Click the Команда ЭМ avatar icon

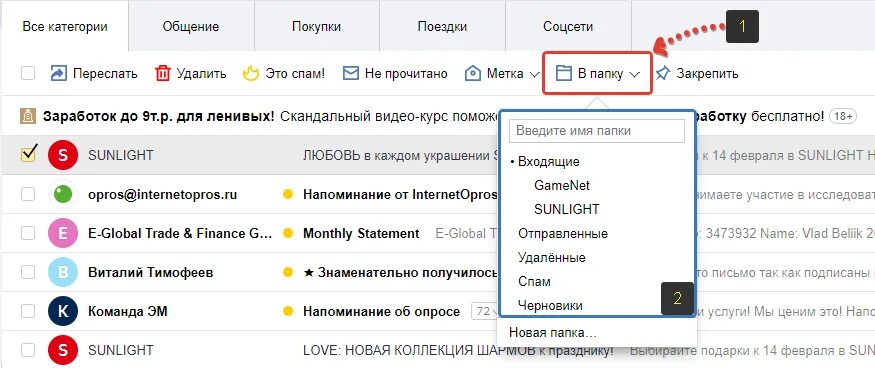coord(62,312)
